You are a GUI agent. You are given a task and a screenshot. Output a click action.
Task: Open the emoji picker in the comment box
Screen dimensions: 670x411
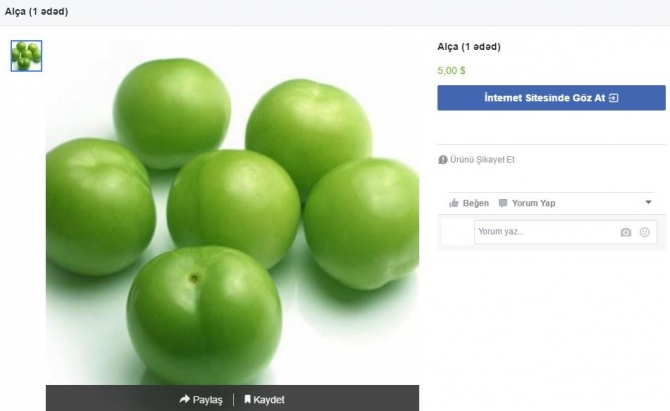coord(644,232)
